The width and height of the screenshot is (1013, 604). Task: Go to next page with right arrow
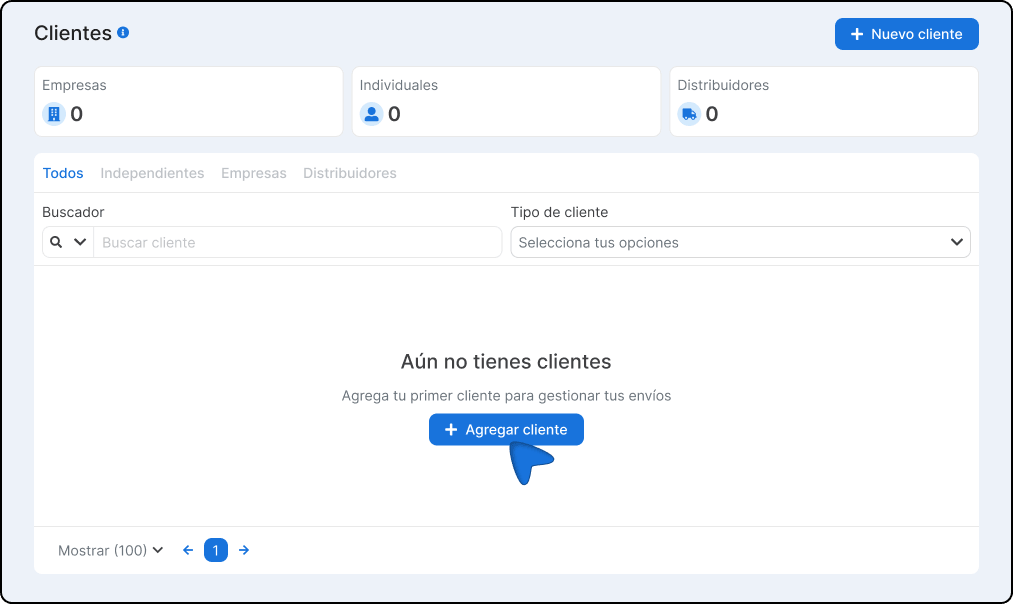(x=244, y=550)
